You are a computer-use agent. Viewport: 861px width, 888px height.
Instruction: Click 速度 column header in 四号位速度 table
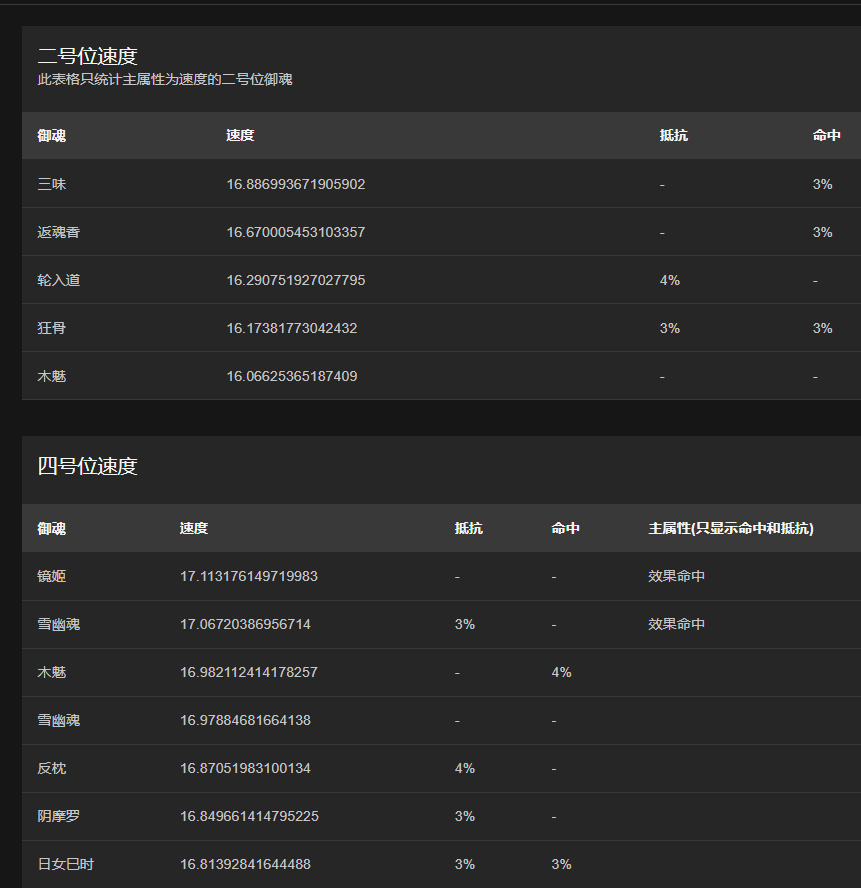pos(194,528)
